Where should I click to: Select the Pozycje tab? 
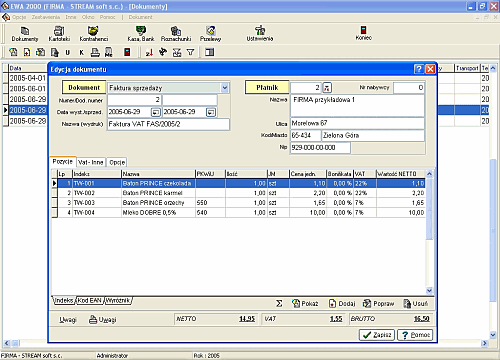(63, 161)
